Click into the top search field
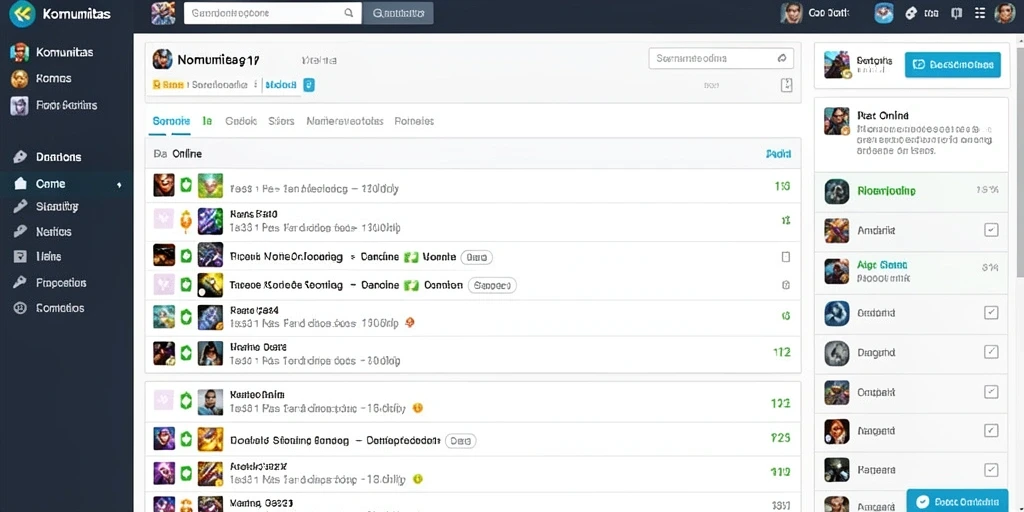Image resolution: width=1024 pixels, height=512 pixels. [x=272, y=12]
